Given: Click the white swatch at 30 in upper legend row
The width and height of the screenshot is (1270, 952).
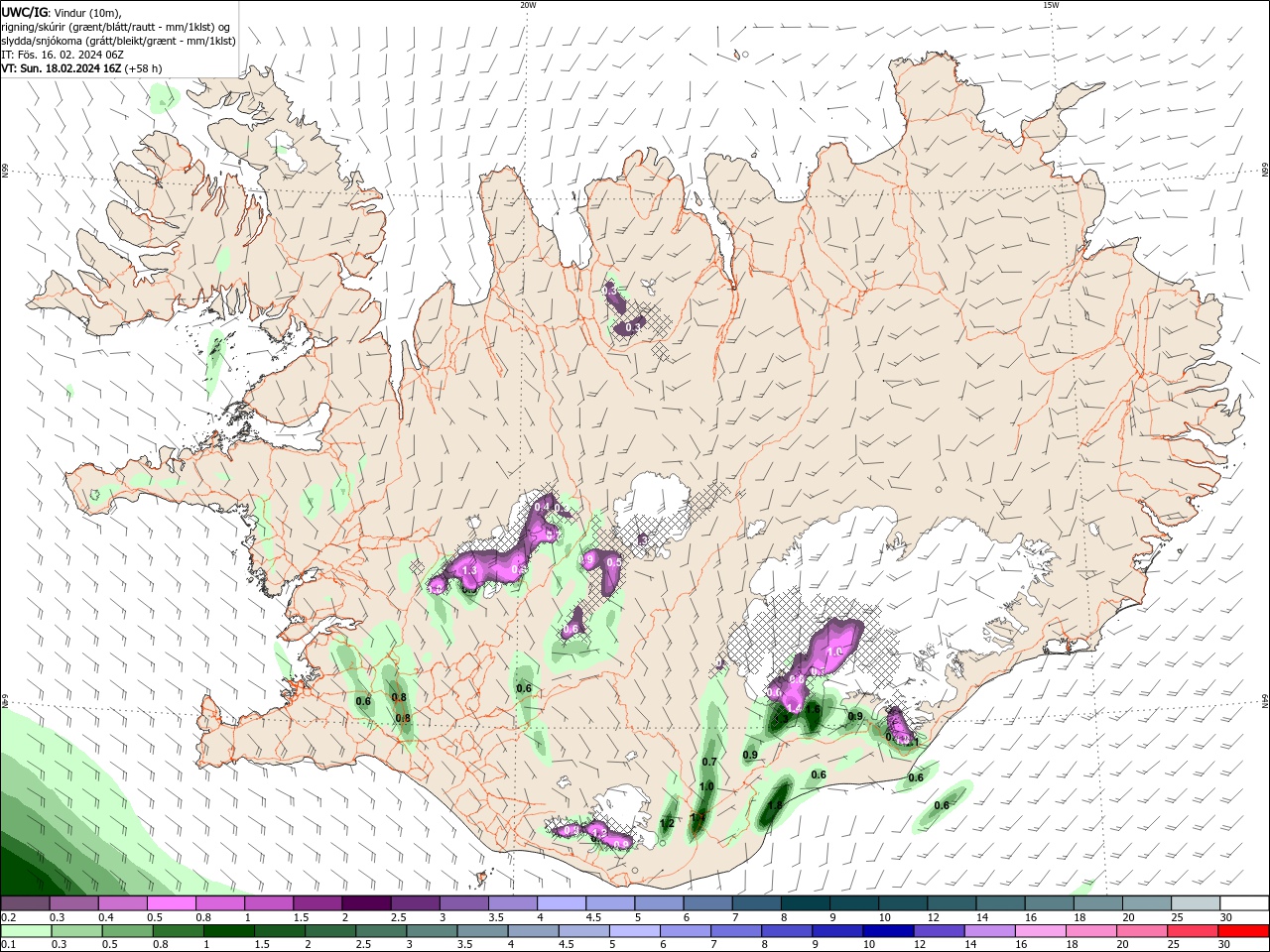Looking at the screenshot, I should tap(1244, 903).
